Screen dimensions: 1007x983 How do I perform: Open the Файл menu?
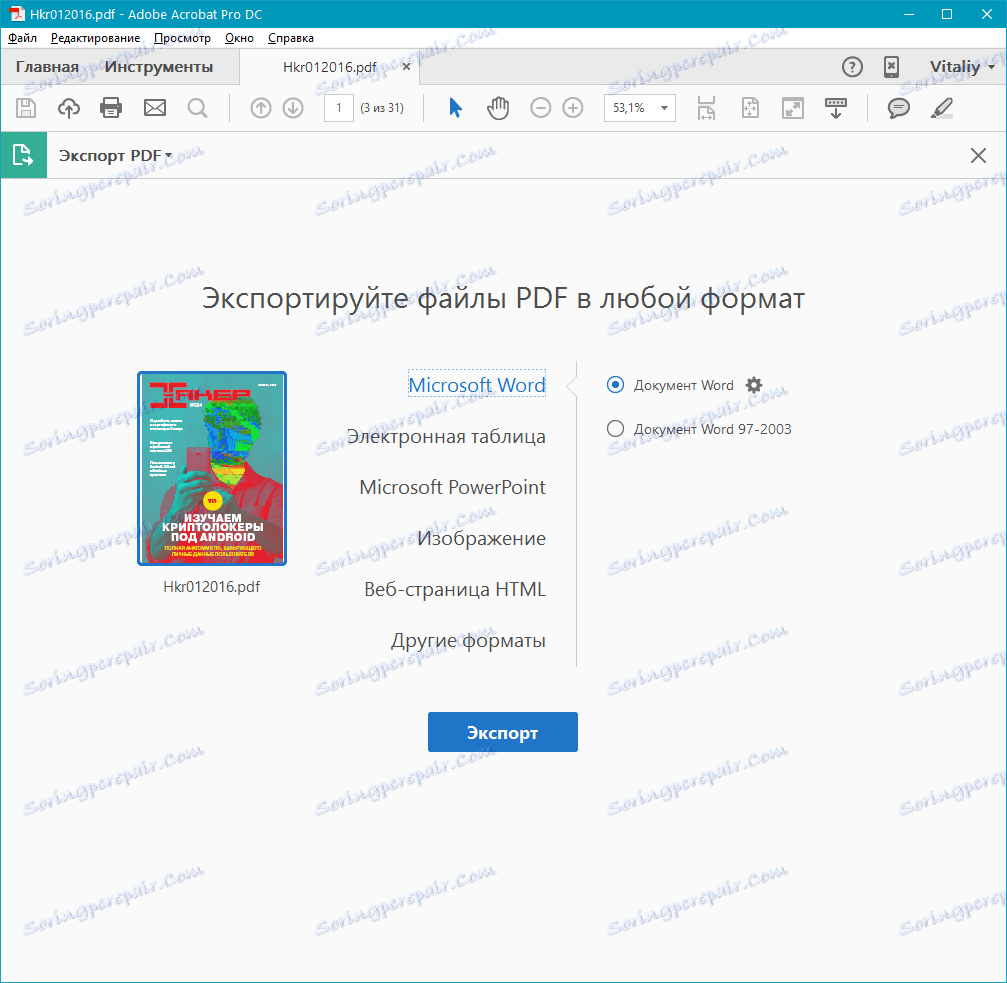(x=22, y=38)
